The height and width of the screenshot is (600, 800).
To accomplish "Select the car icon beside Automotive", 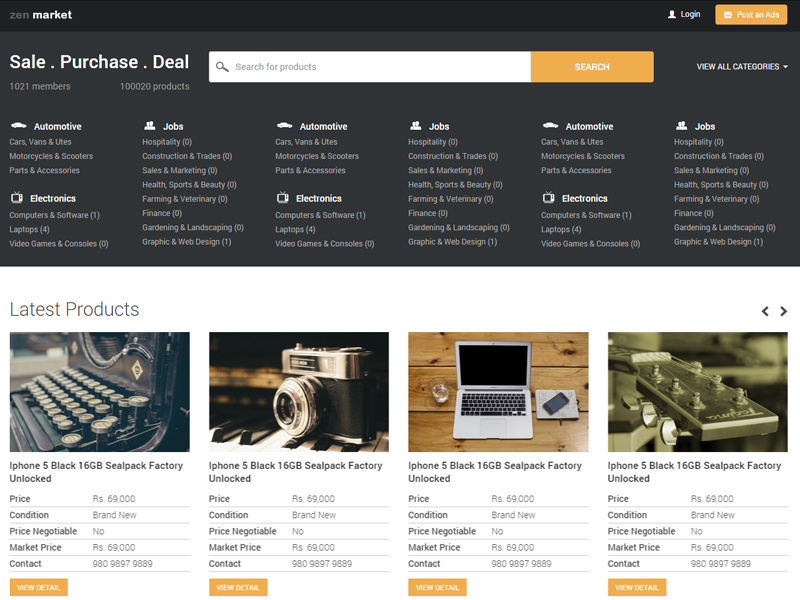I will [18, 126].
